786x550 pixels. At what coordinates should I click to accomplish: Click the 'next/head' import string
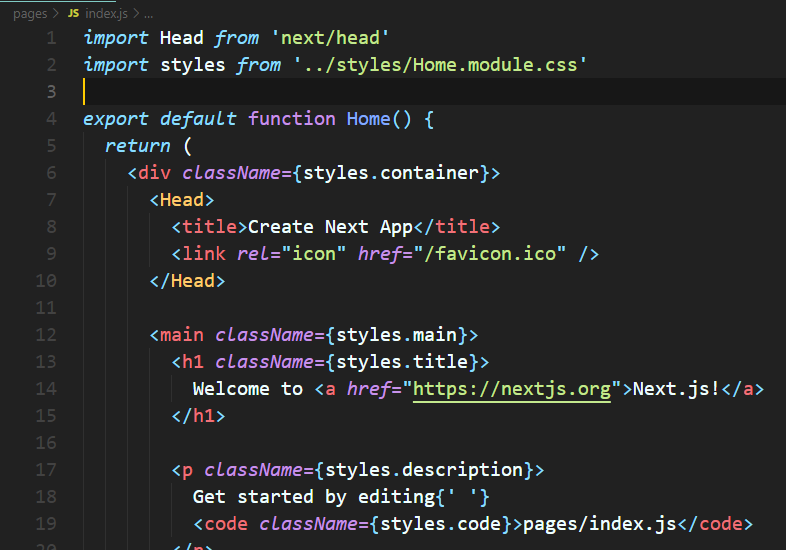point(330,38)
